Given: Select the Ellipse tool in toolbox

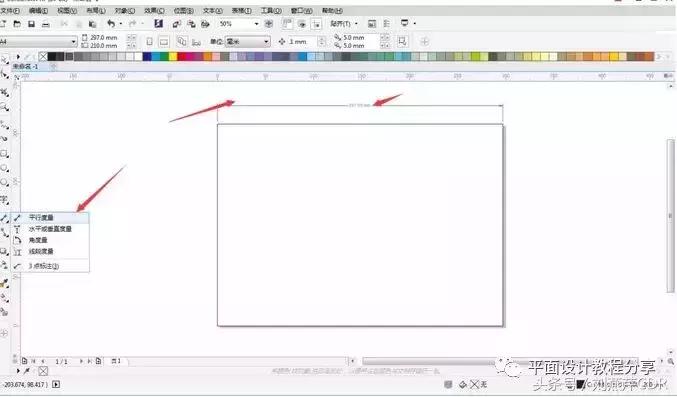Looking at the screenshot, I should tap(4, 168).
